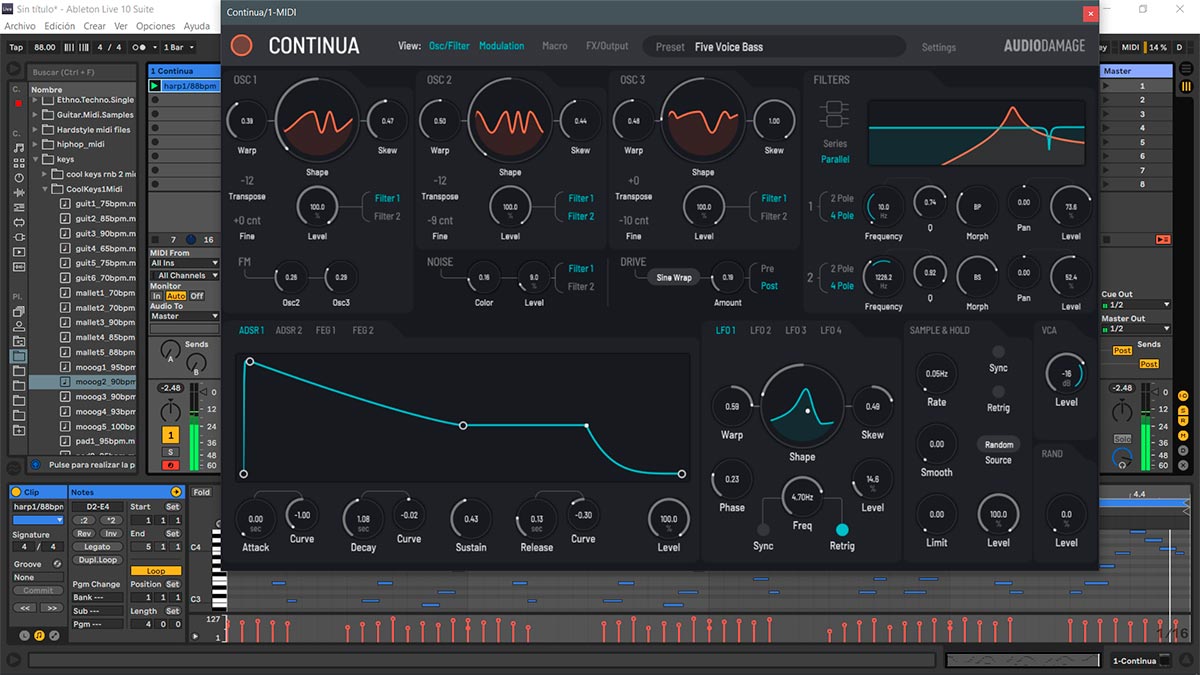Click the Fold button in piano roll
This screenshot has height=675, width=1200.
coord(202,492)
